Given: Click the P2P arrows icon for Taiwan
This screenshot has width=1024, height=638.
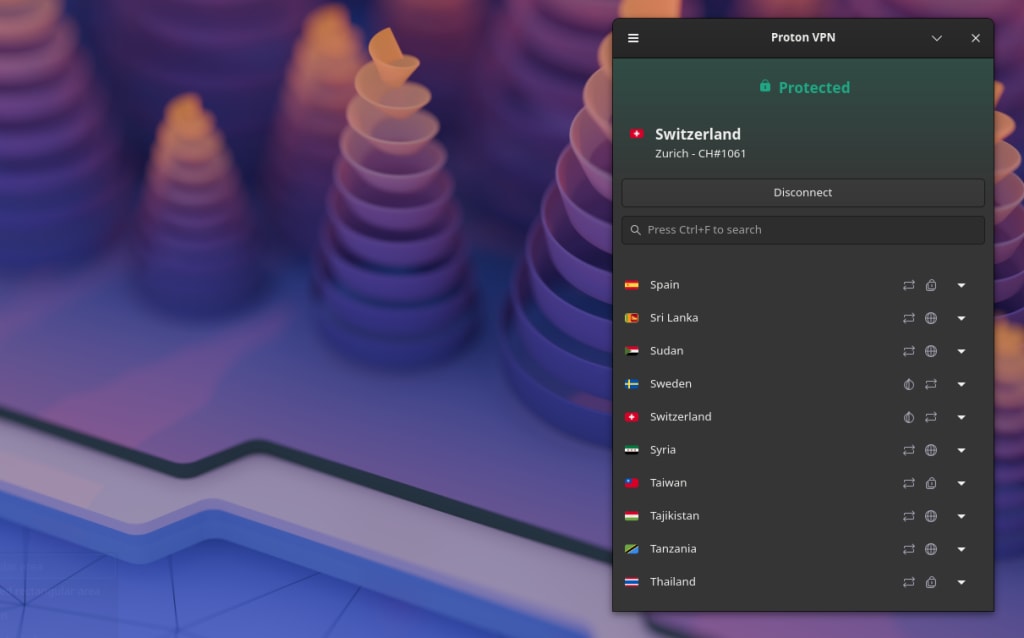Looking at the screenshot, I should [908, 483].
